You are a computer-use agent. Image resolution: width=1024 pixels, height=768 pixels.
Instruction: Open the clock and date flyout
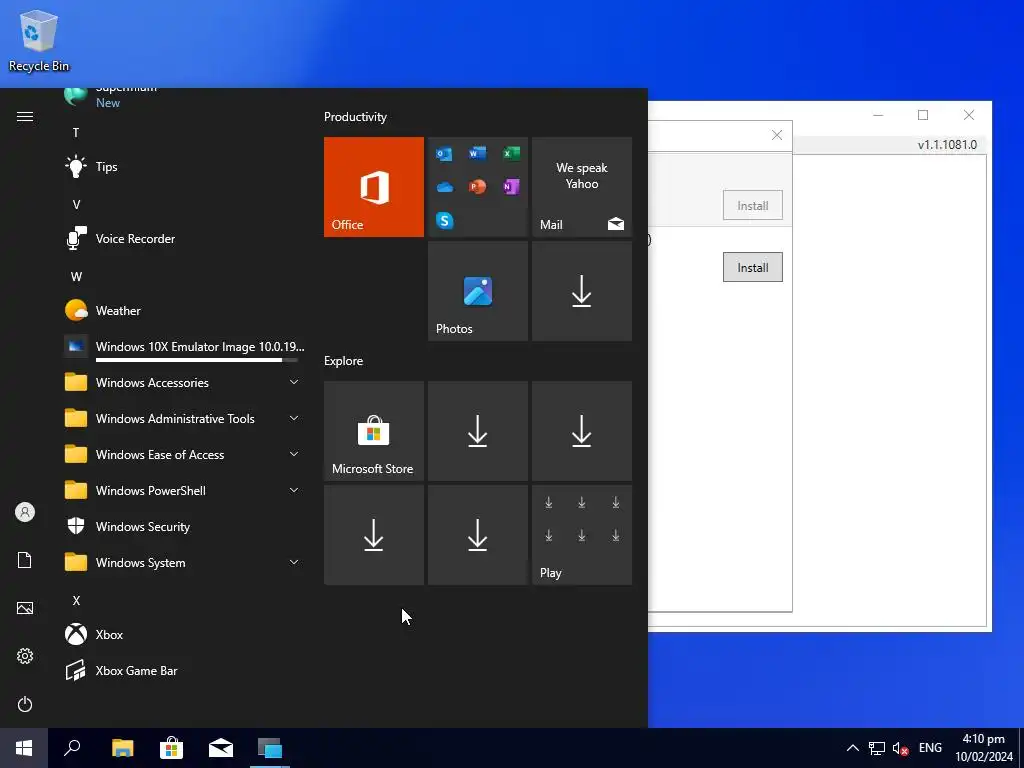click(x=984, y=748)
